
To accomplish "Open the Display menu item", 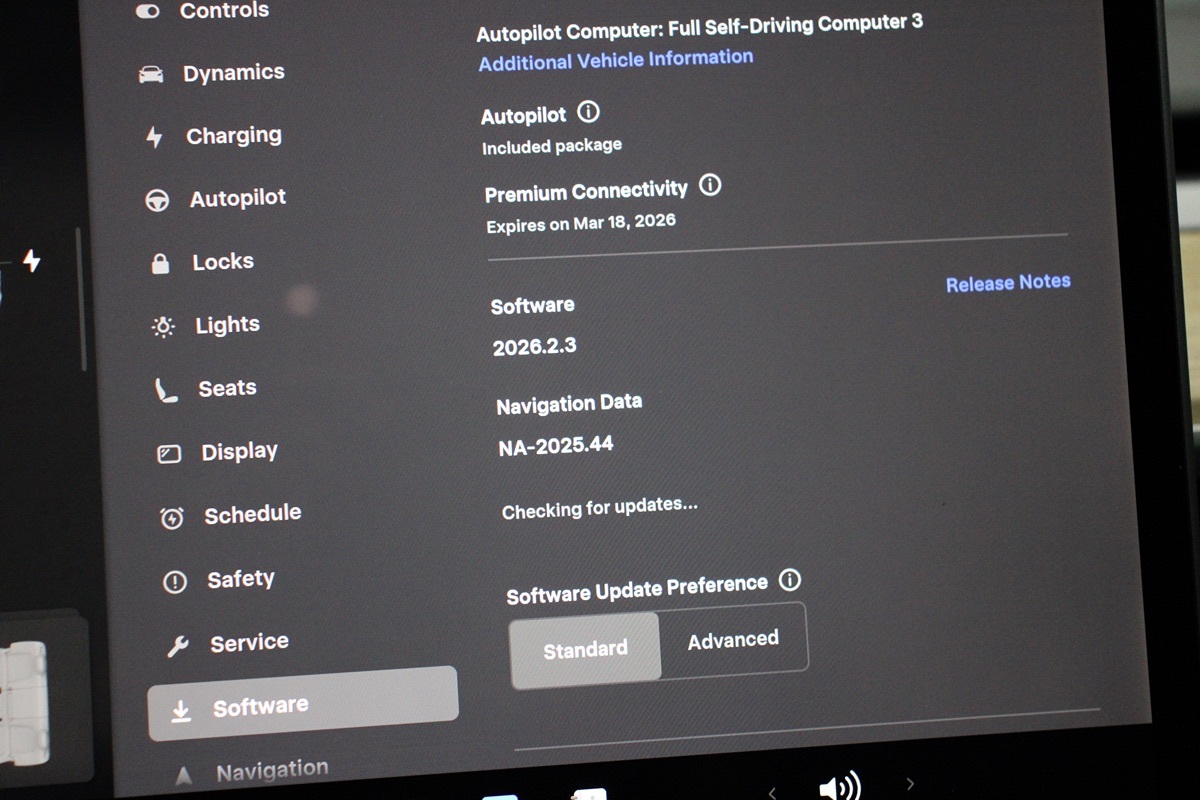I will pyautogui.click(x=238, y=452).
